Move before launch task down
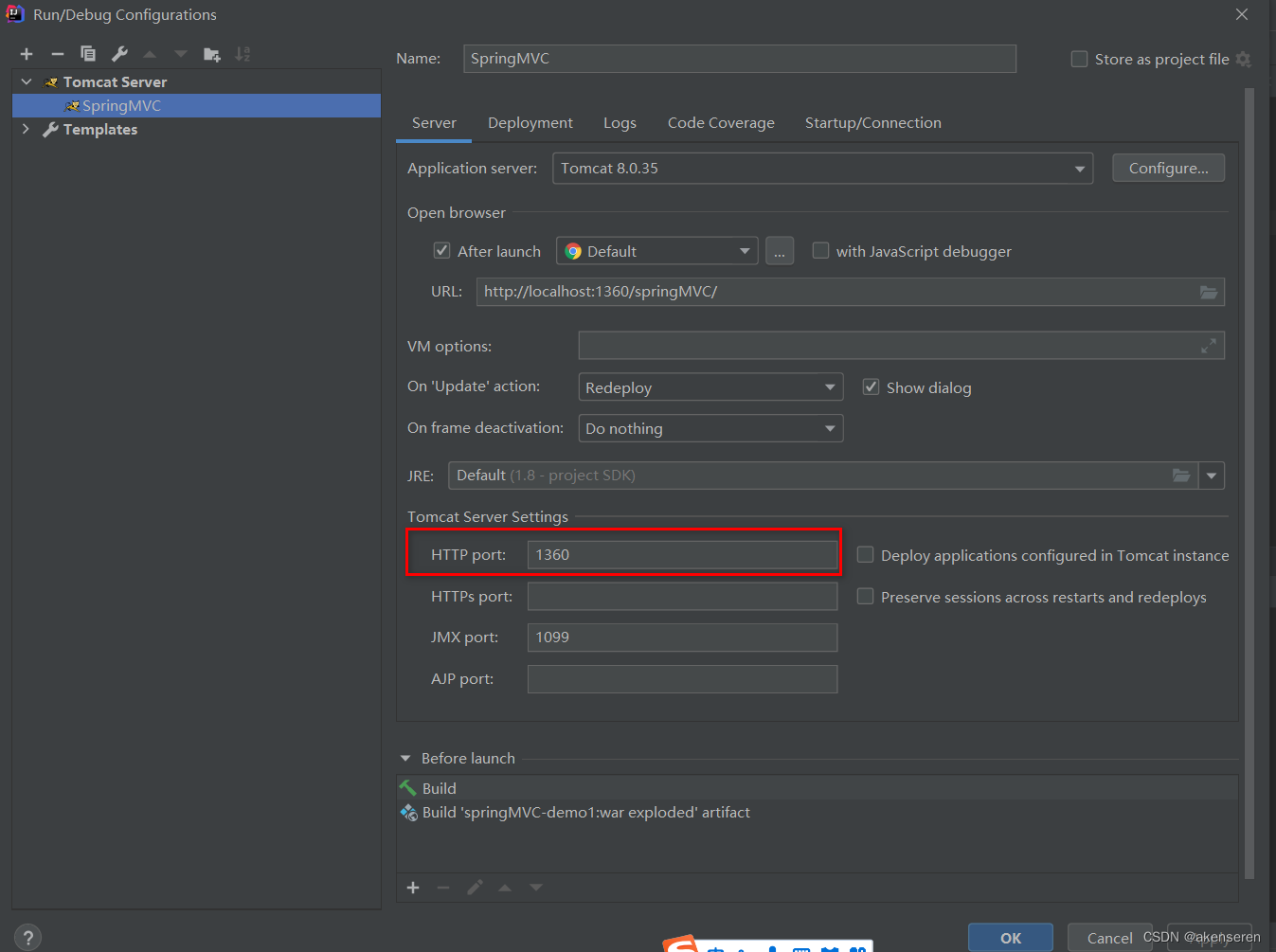This screenshot has height=952, width=1276. coord(536,888)
